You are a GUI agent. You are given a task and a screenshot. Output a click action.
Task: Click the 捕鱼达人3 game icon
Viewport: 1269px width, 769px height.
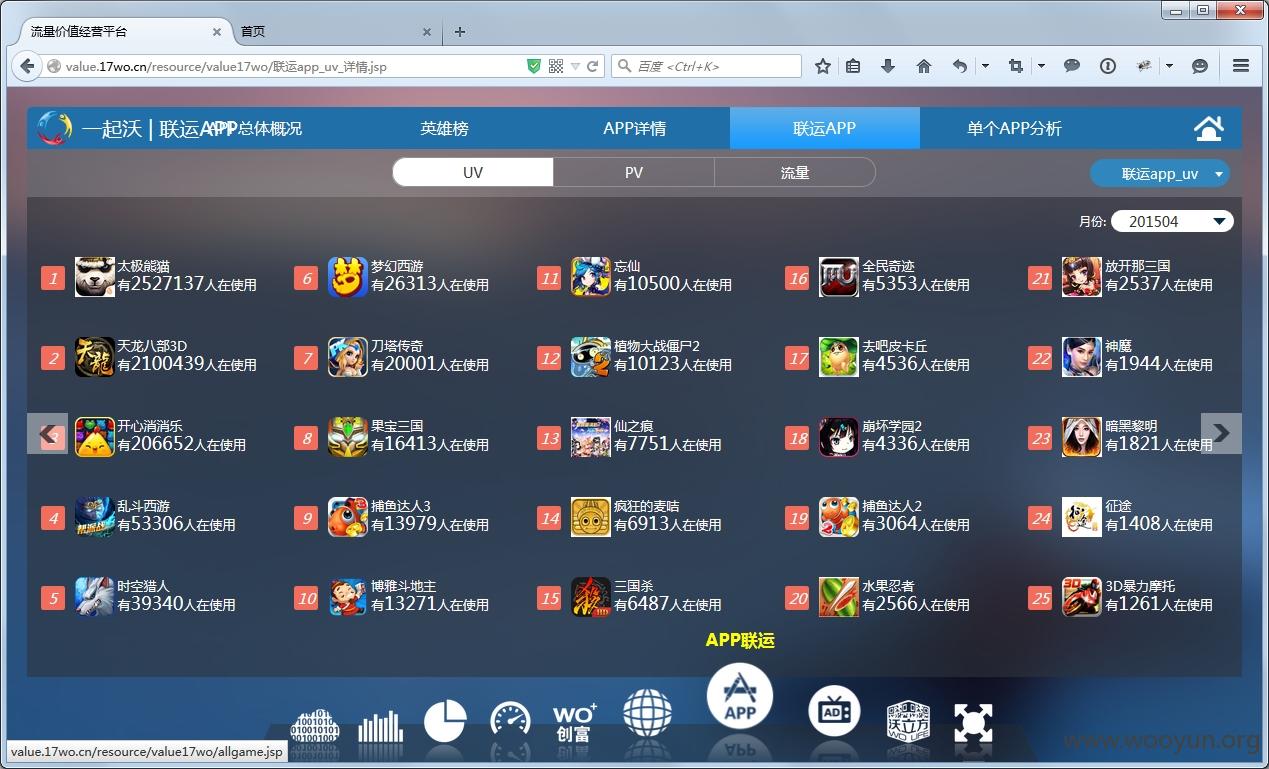pos(348,517)
